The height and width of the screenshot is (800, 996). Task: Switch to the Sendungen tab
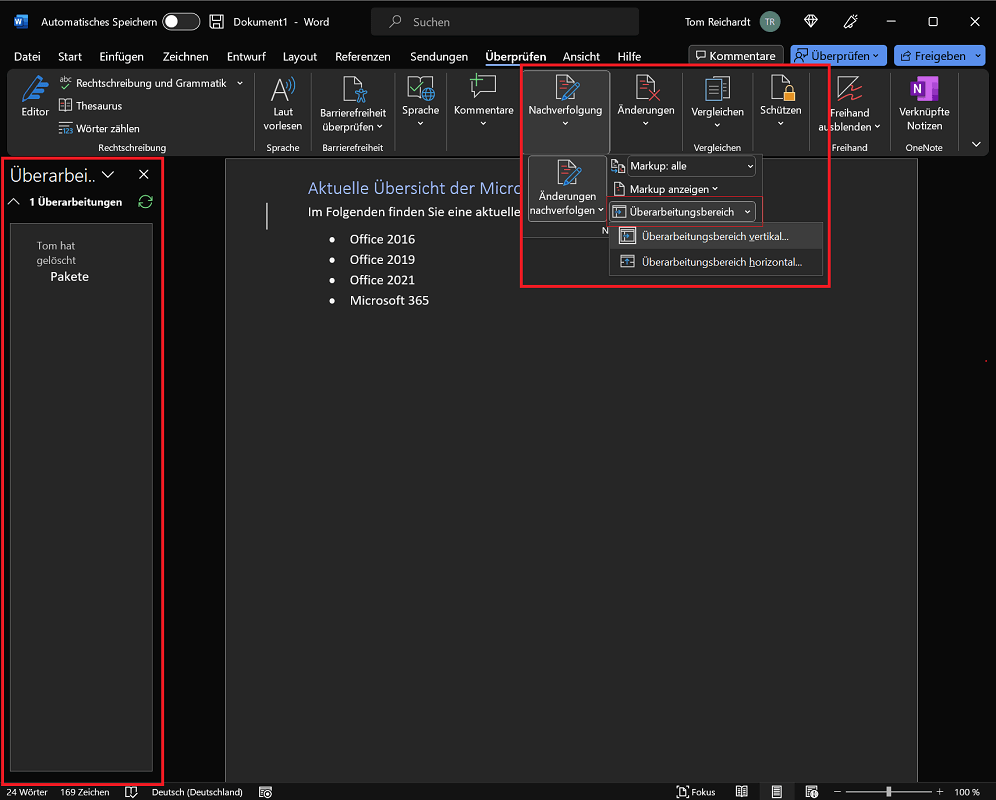(439, 57)
